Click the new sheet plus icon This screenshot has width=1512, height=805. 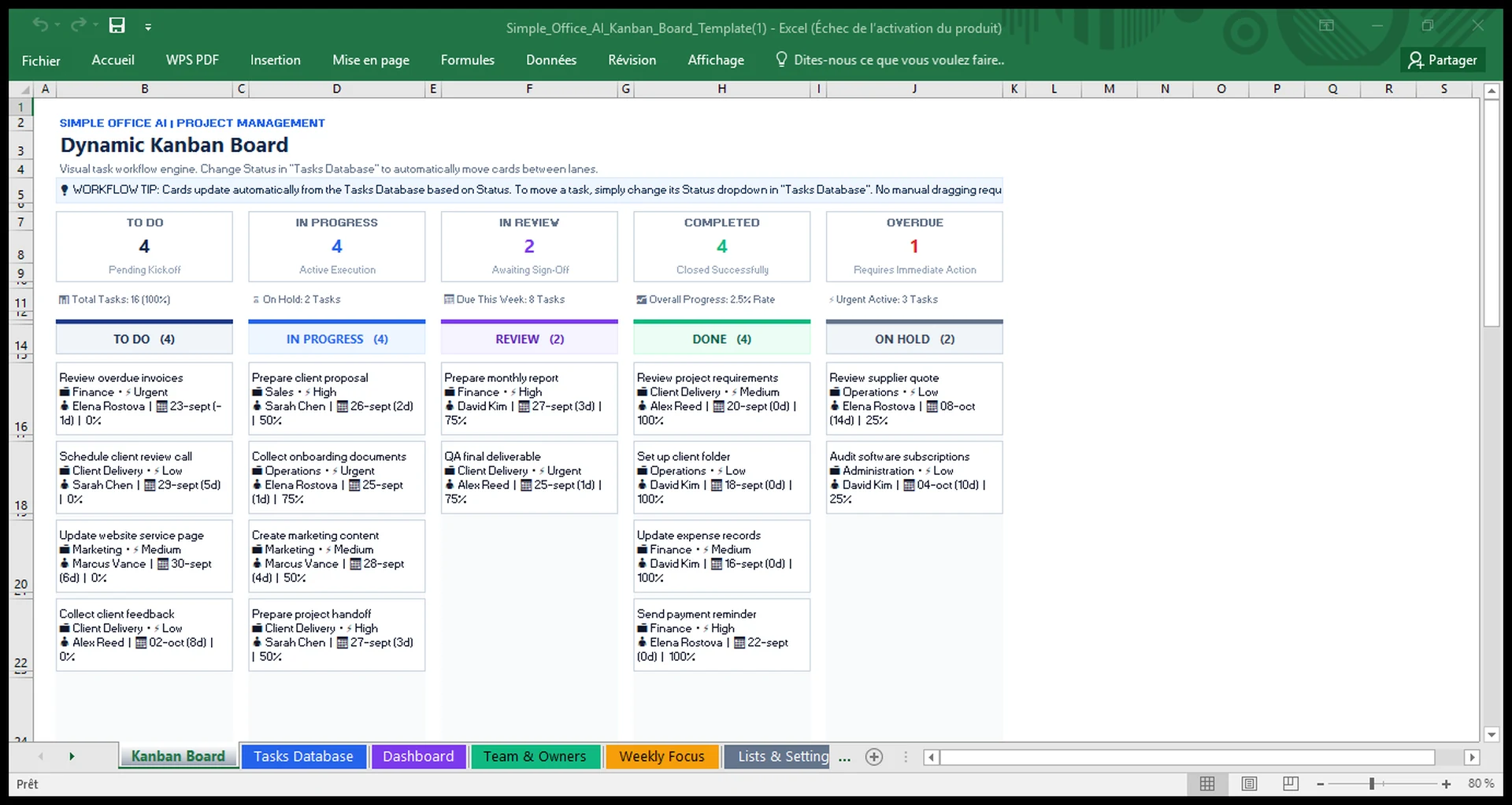click(874, 757)
